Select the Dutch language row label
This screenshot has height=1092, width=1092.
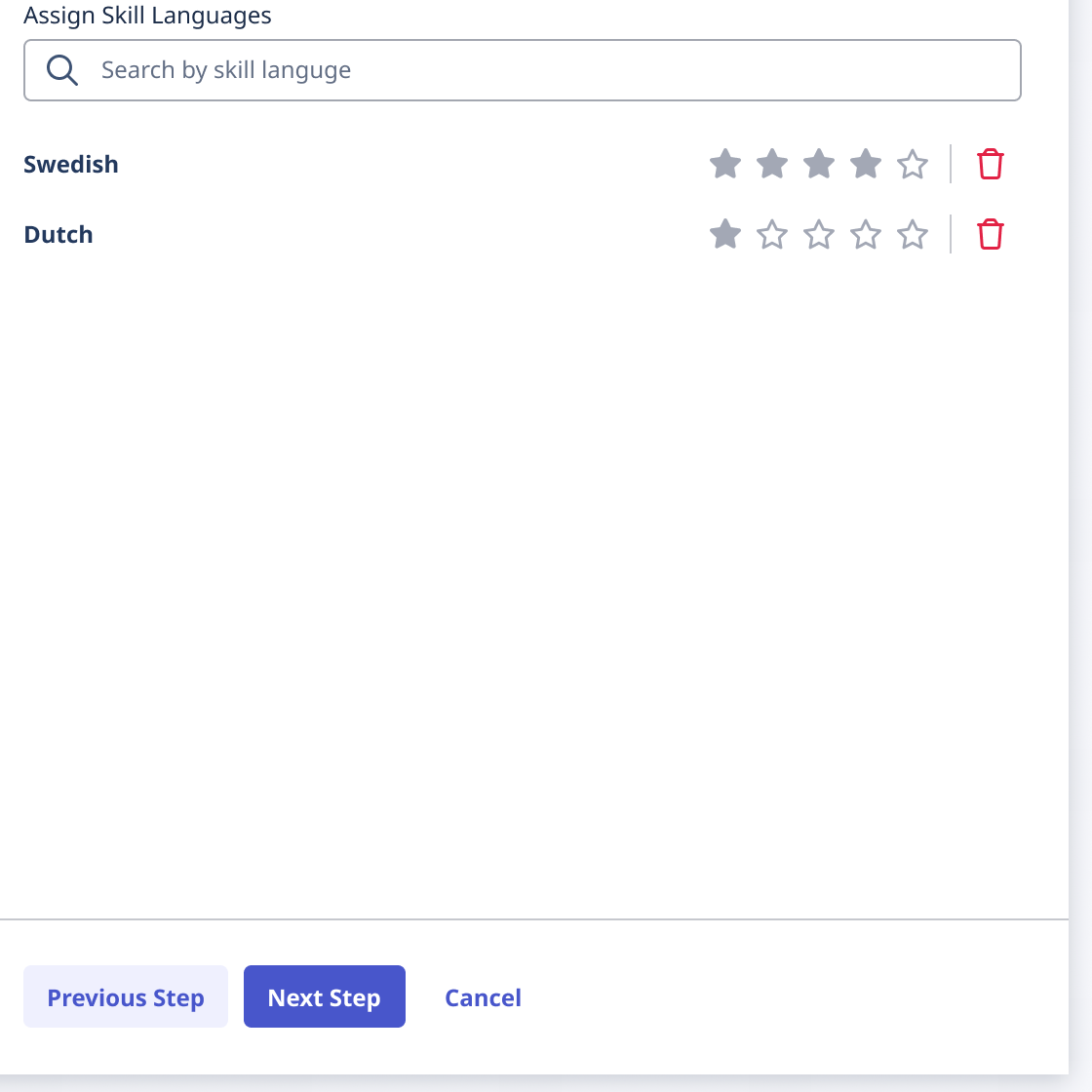tap(58, 235)
